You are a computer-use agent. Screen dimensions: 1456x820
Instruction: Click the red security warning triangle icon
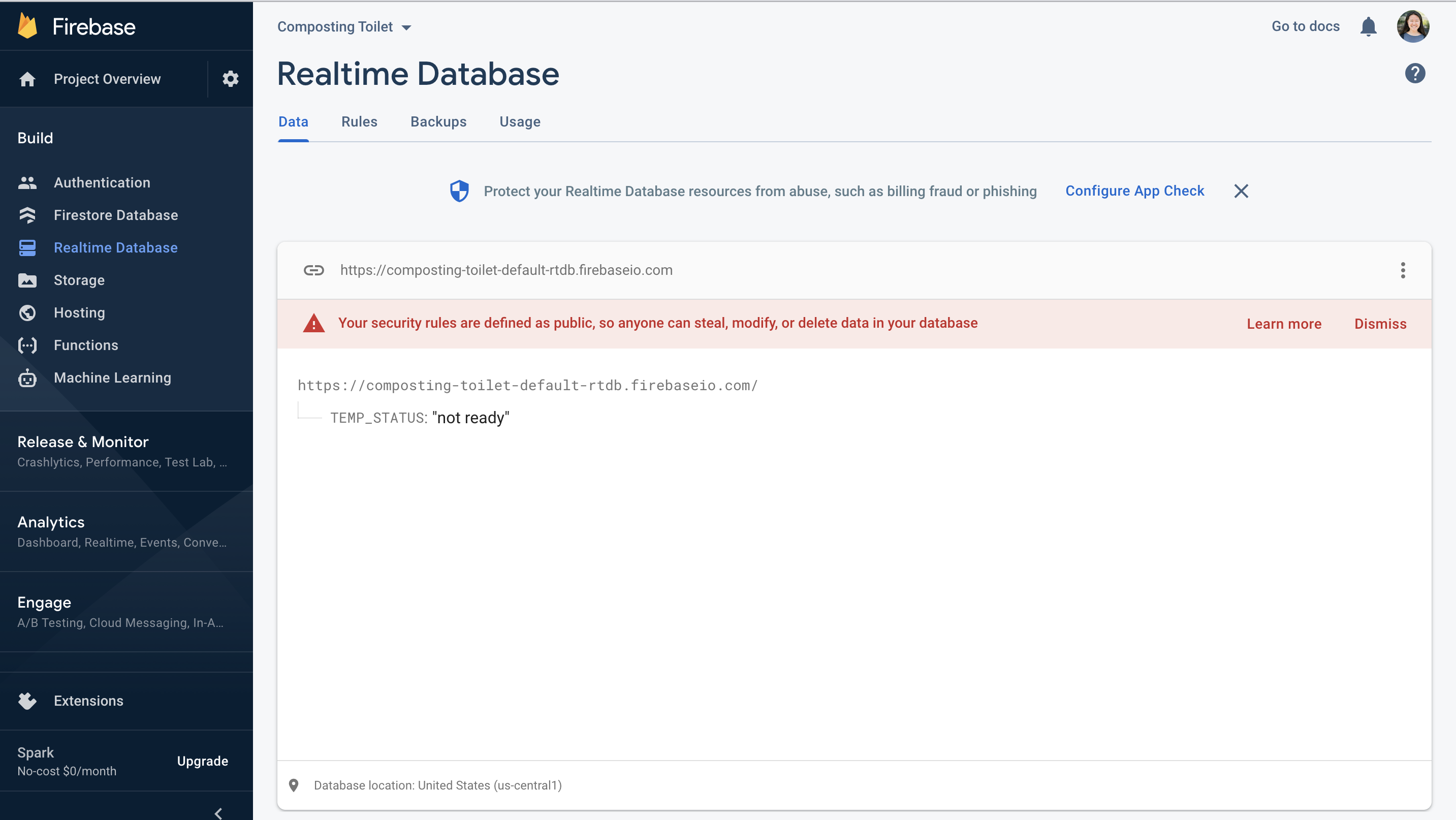tap(313, 323)
